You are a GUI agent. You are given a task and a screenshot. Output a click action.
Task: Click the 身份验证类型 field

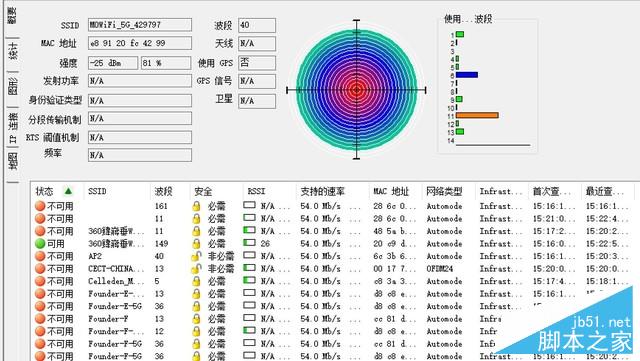[x=140, y=100]
